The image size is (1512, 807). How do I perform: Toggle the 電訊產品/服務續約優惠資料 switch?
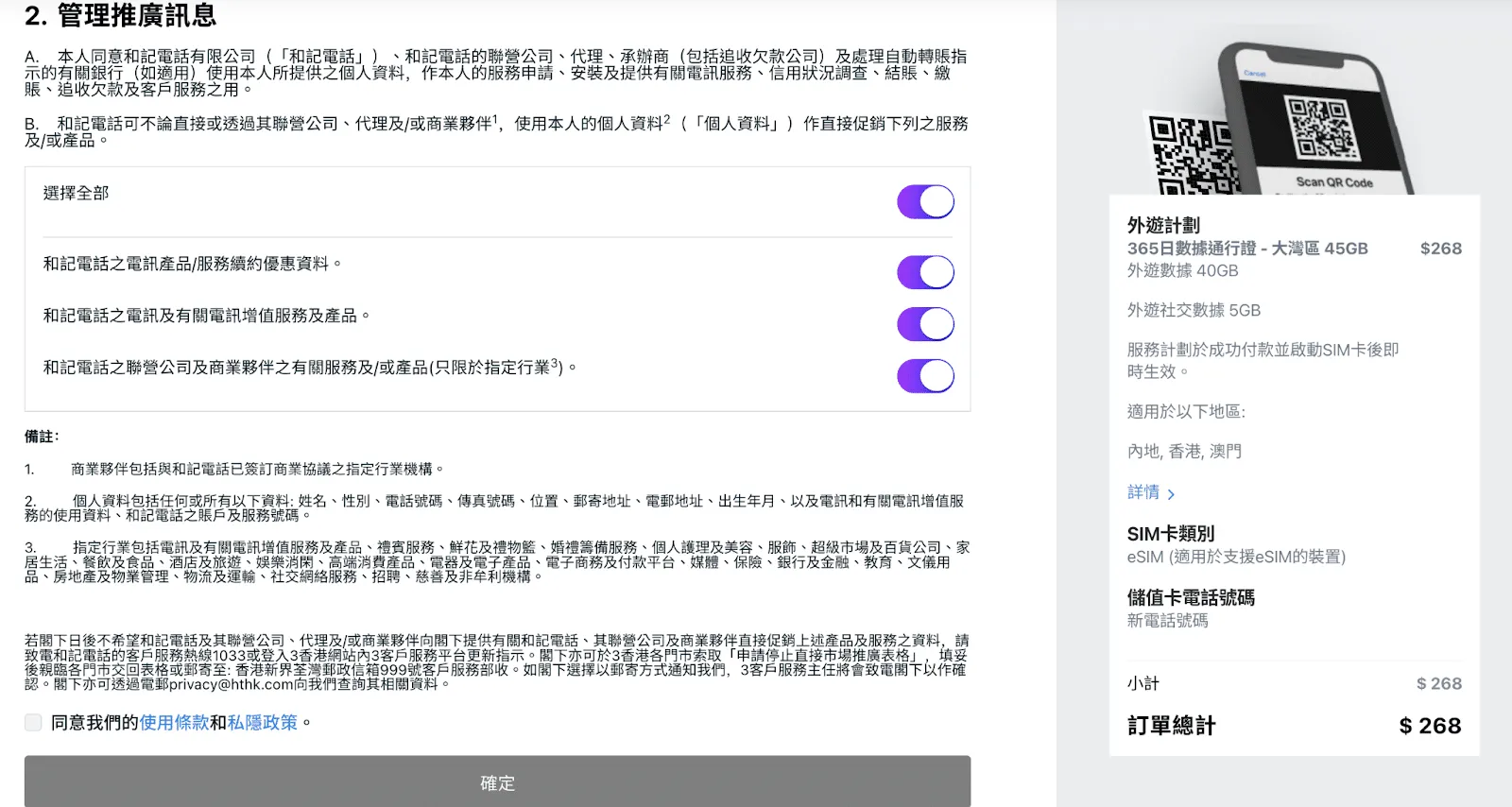[925, 272]
